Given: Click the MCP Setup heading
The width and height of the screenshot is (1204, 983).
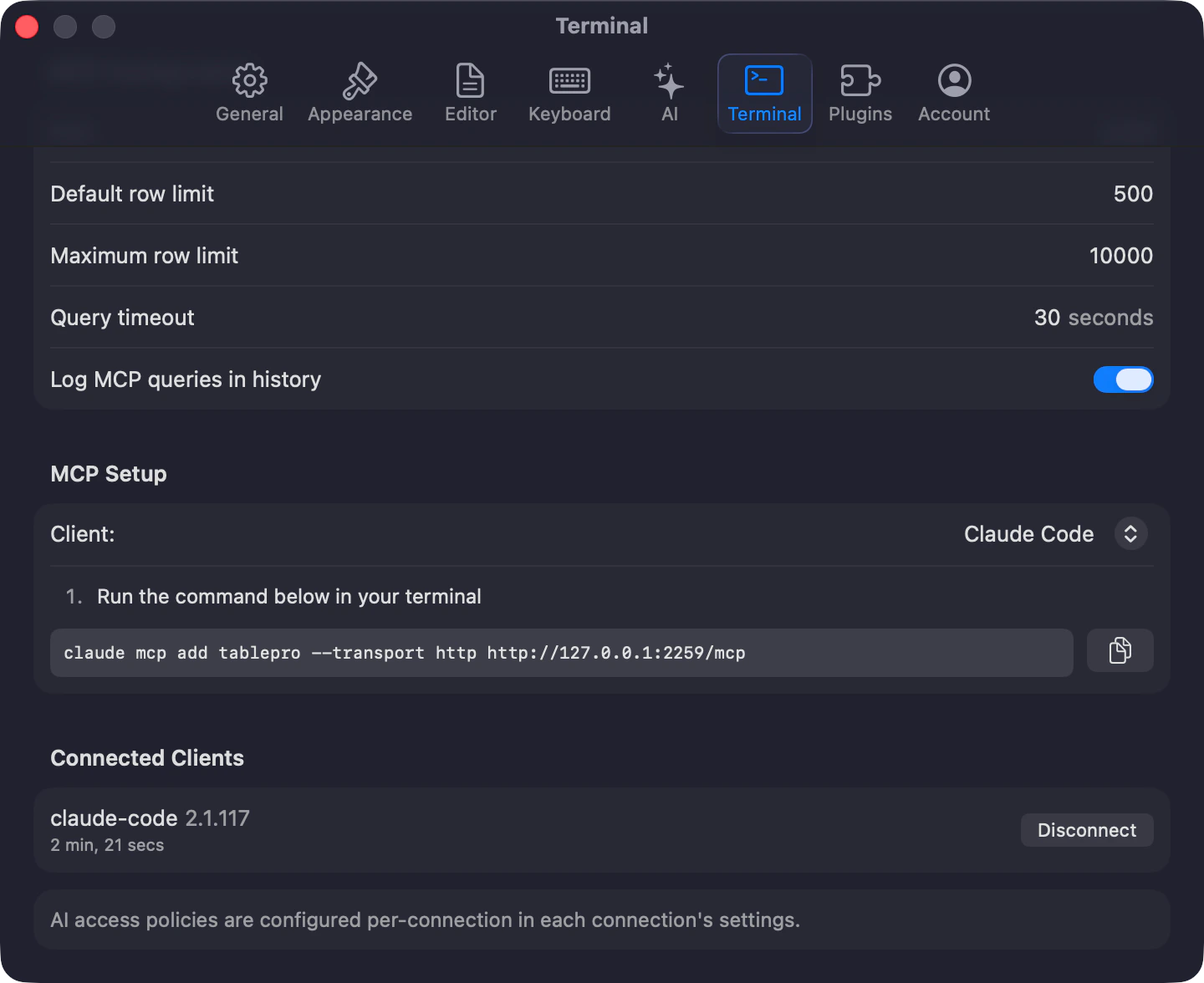Looking at the screenshot, I should pos(109,474).
